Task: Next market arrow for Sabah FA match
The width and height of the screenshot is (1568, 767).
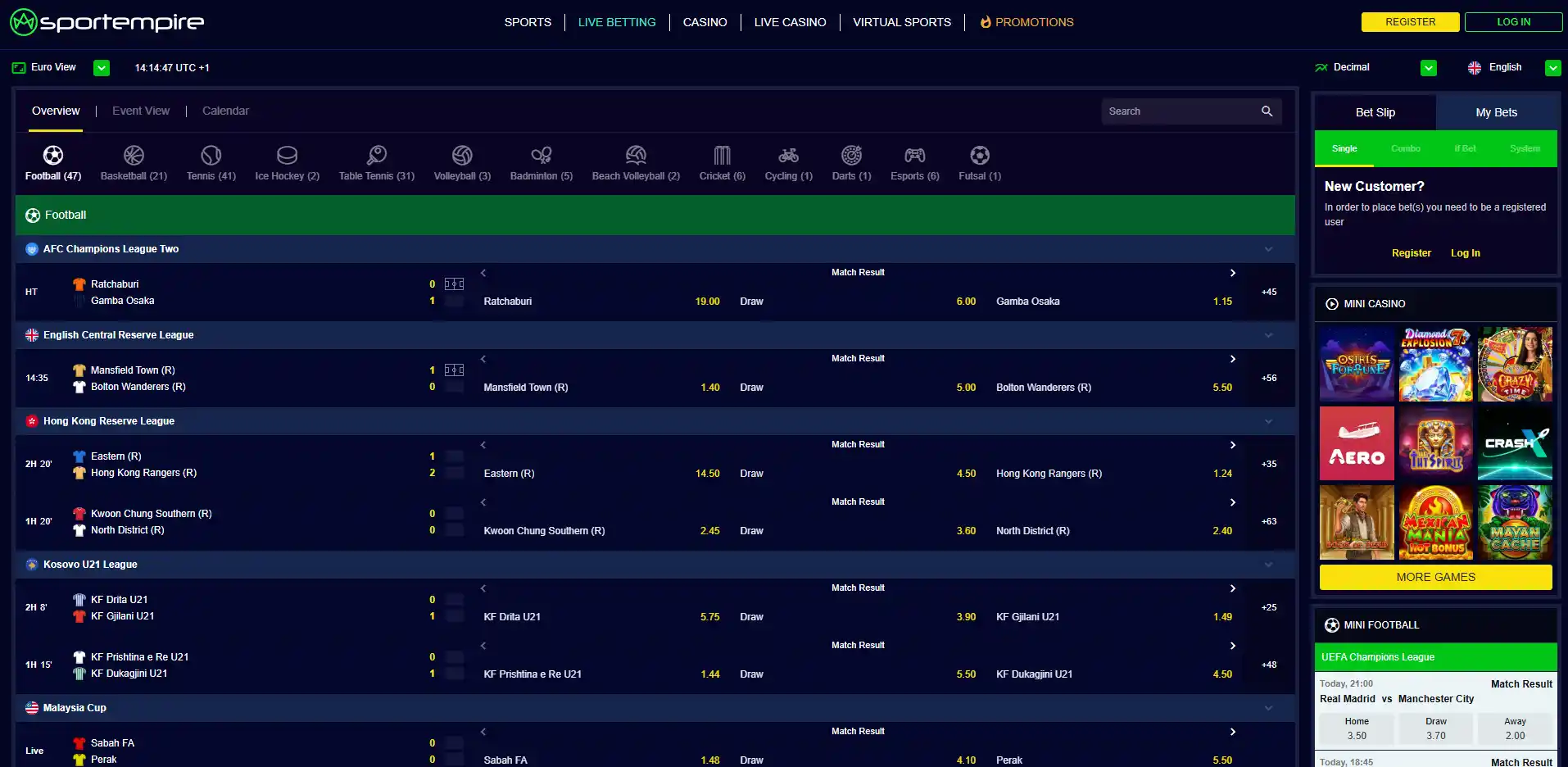Action: tap(1232, 732)
